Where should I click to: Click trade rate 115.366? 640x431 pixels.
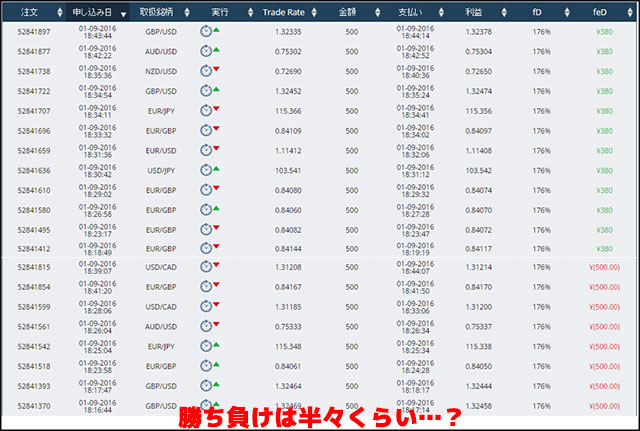tap(288, 111)
